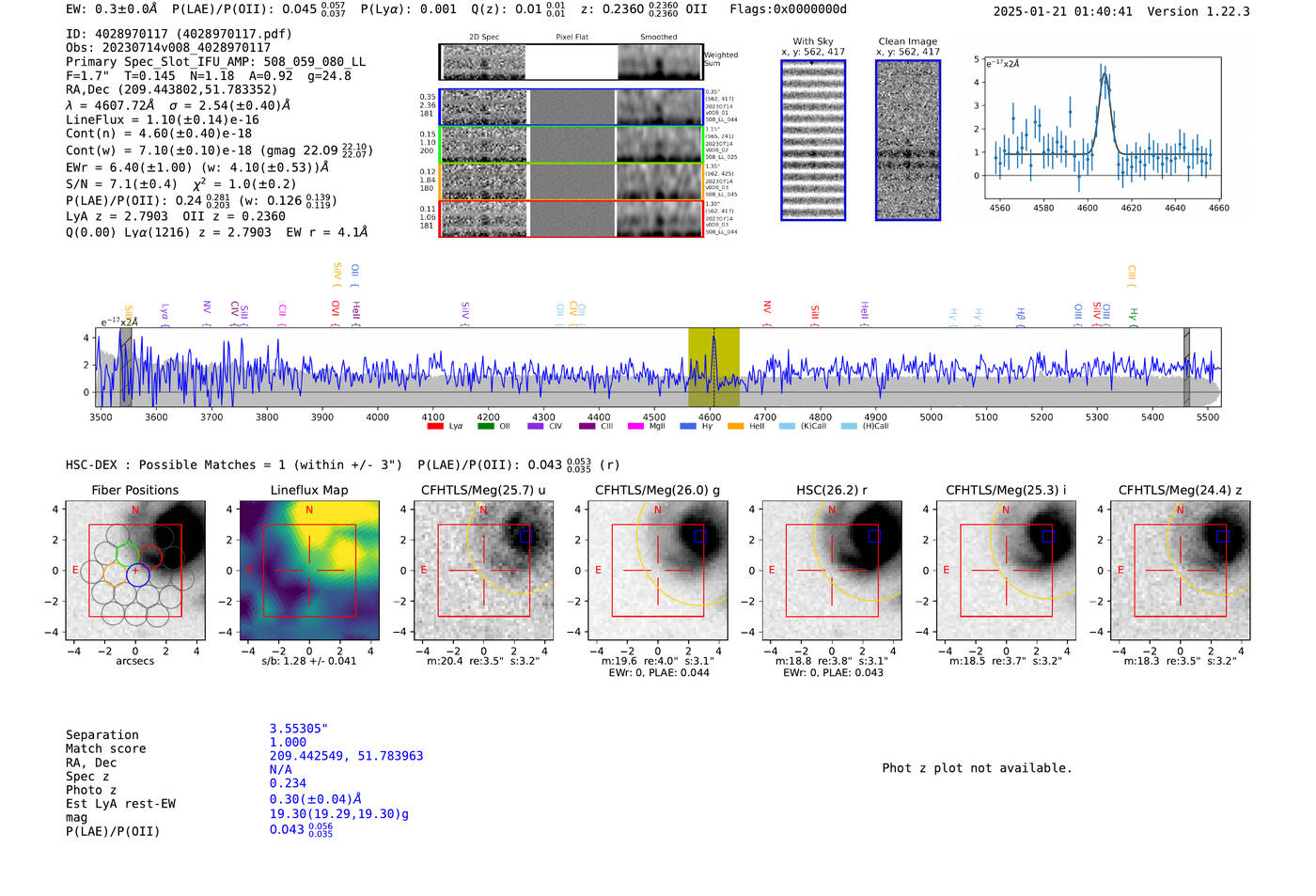Viewport: 1316px width, 896px height.
Task: Open the CFHTLS/Meg(26.0) g cutout
Action: click(657, 571)
